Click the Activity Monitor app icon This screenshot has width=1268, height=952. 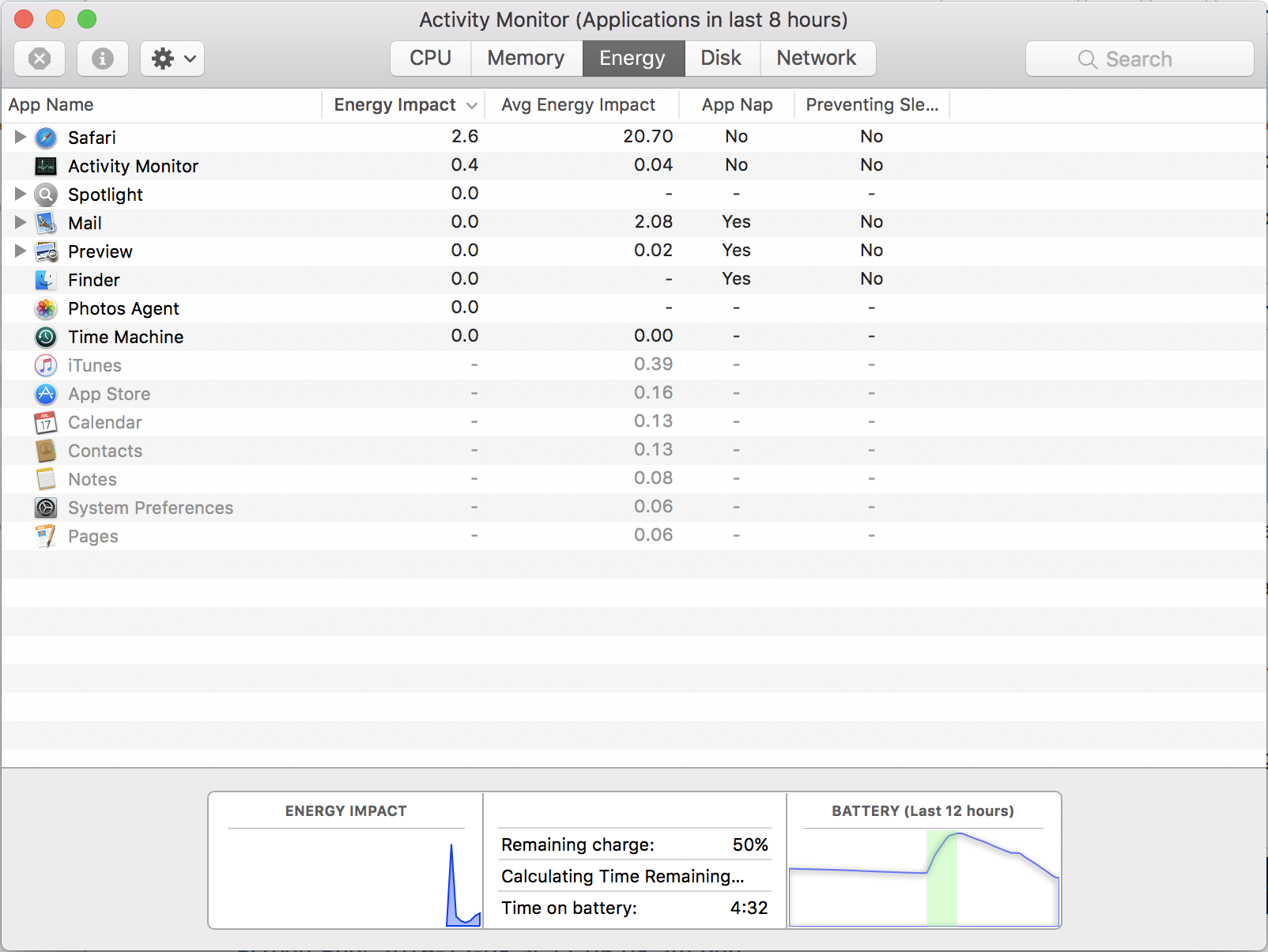click(x=46, y=166)
